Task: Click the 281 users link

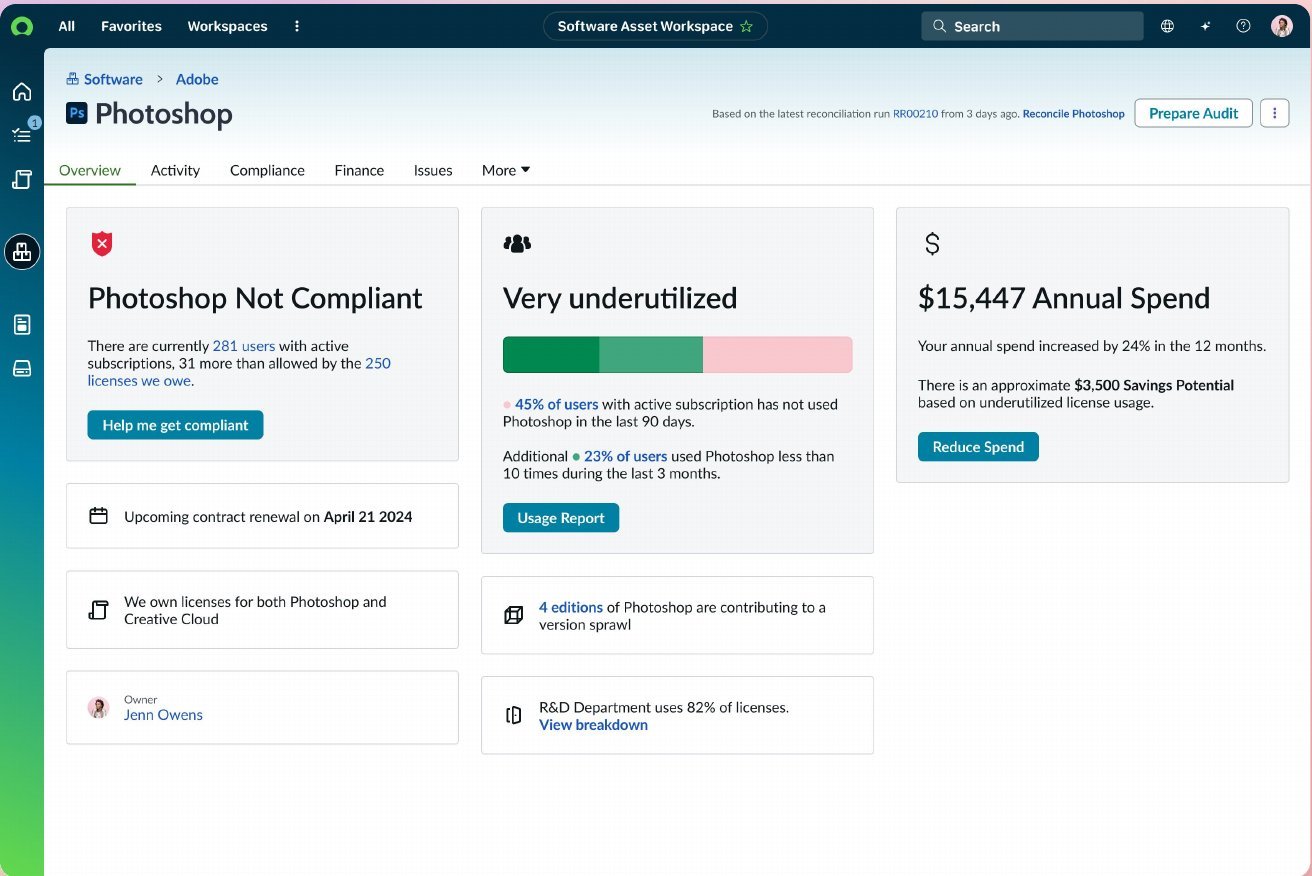Action: coord(244,346)
